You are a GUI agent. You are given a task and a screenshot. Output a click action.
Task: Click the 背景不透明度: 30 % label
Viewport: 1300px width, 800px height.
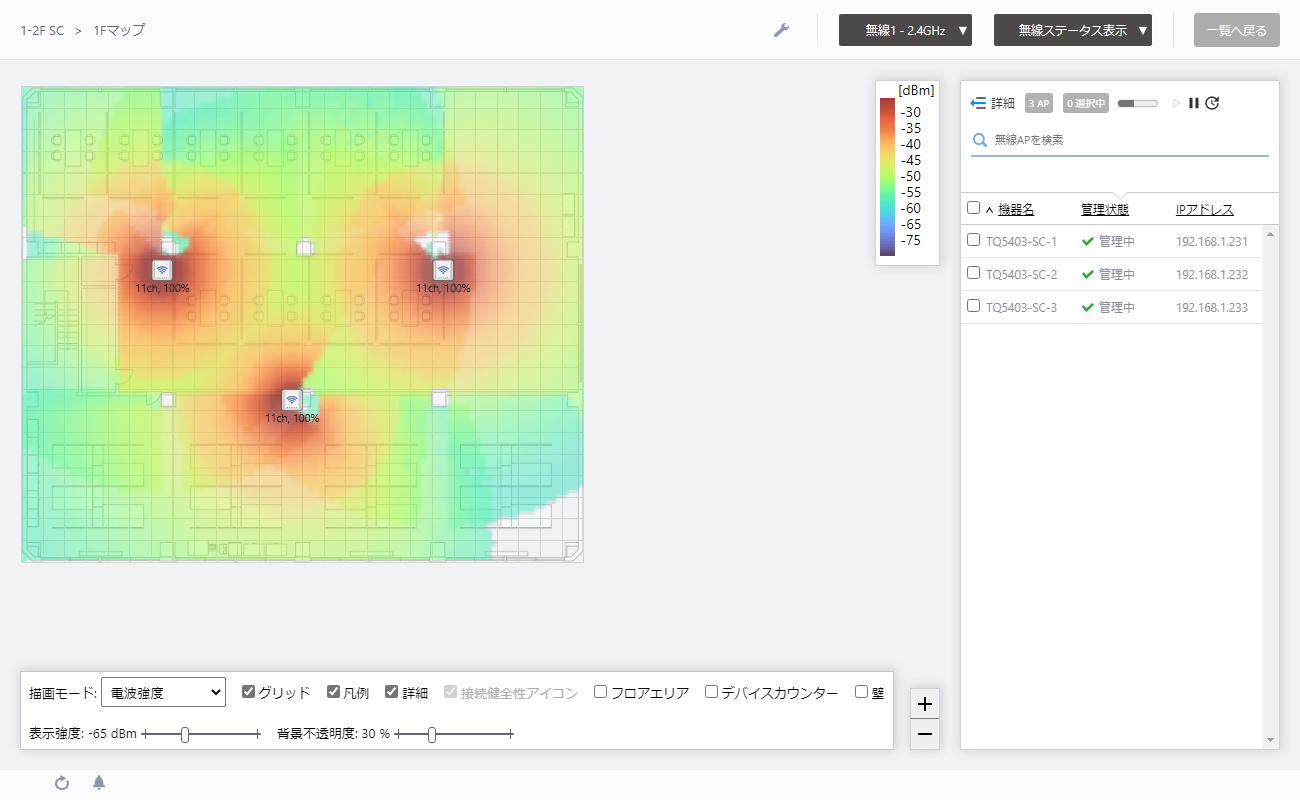click(x=333, y=734)
